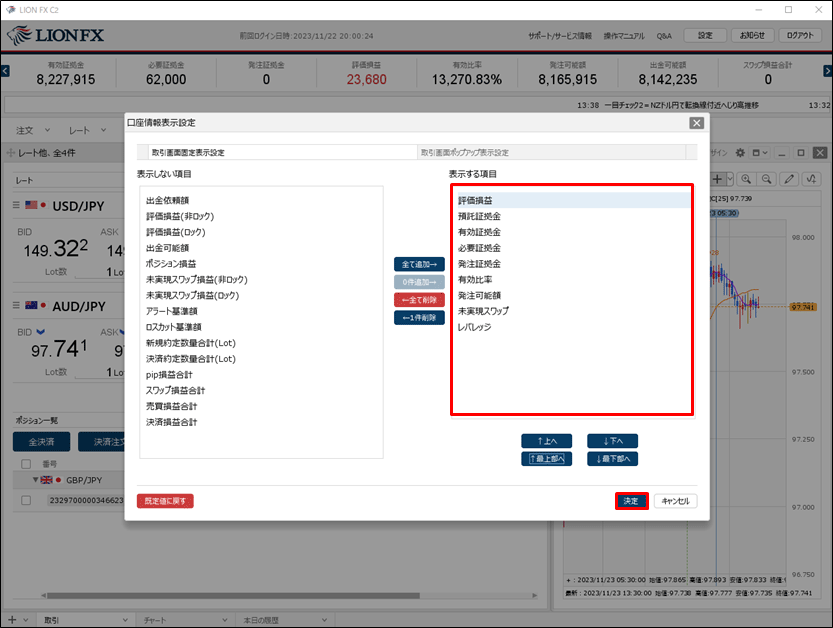Click the plus icon in bottom tab bar
Image resolution: width=833 pixels, height=628 pixels.
click(12, 619)
